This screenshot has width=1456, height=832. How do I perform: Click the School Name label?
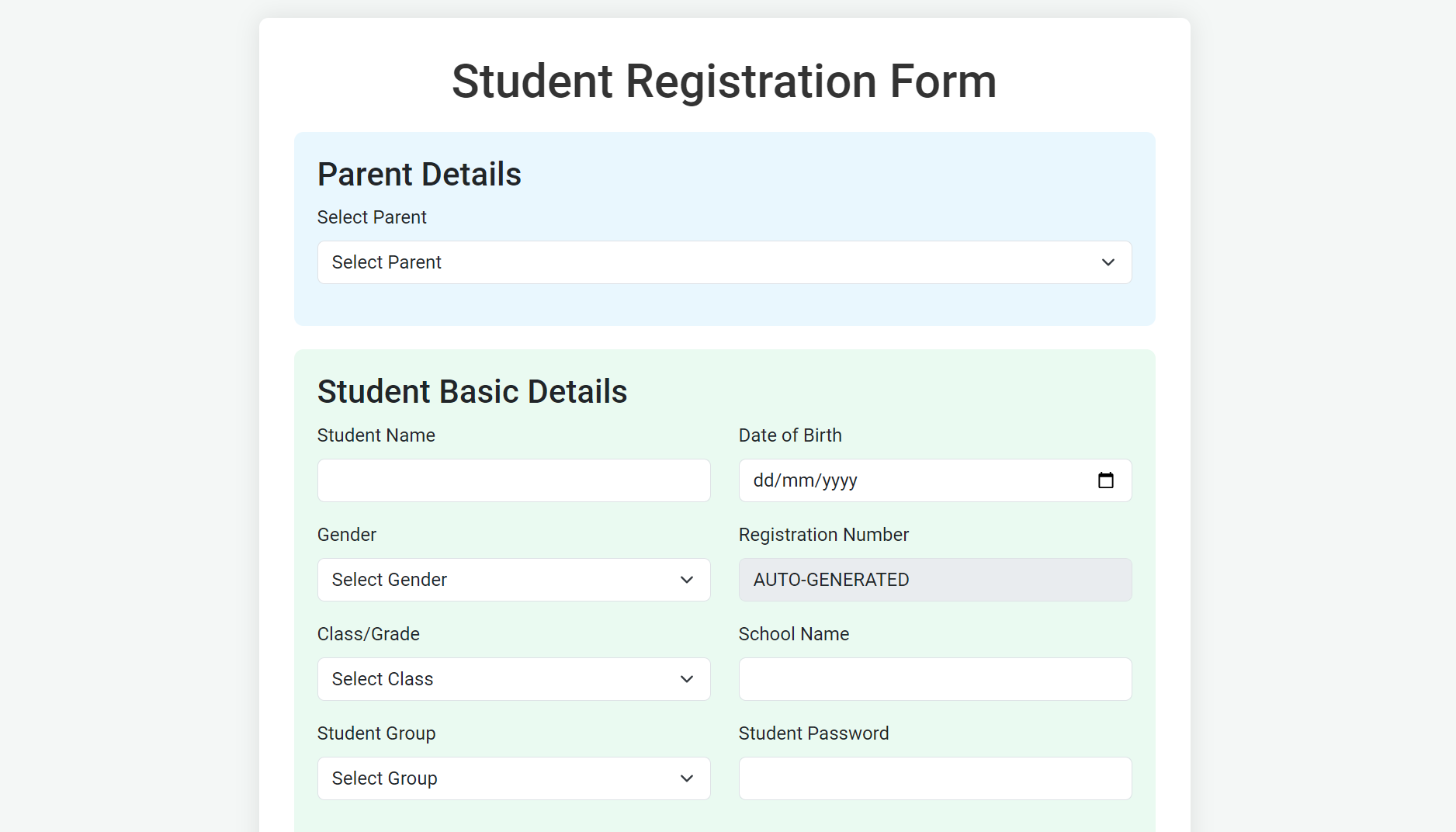(x=794, y=634)
